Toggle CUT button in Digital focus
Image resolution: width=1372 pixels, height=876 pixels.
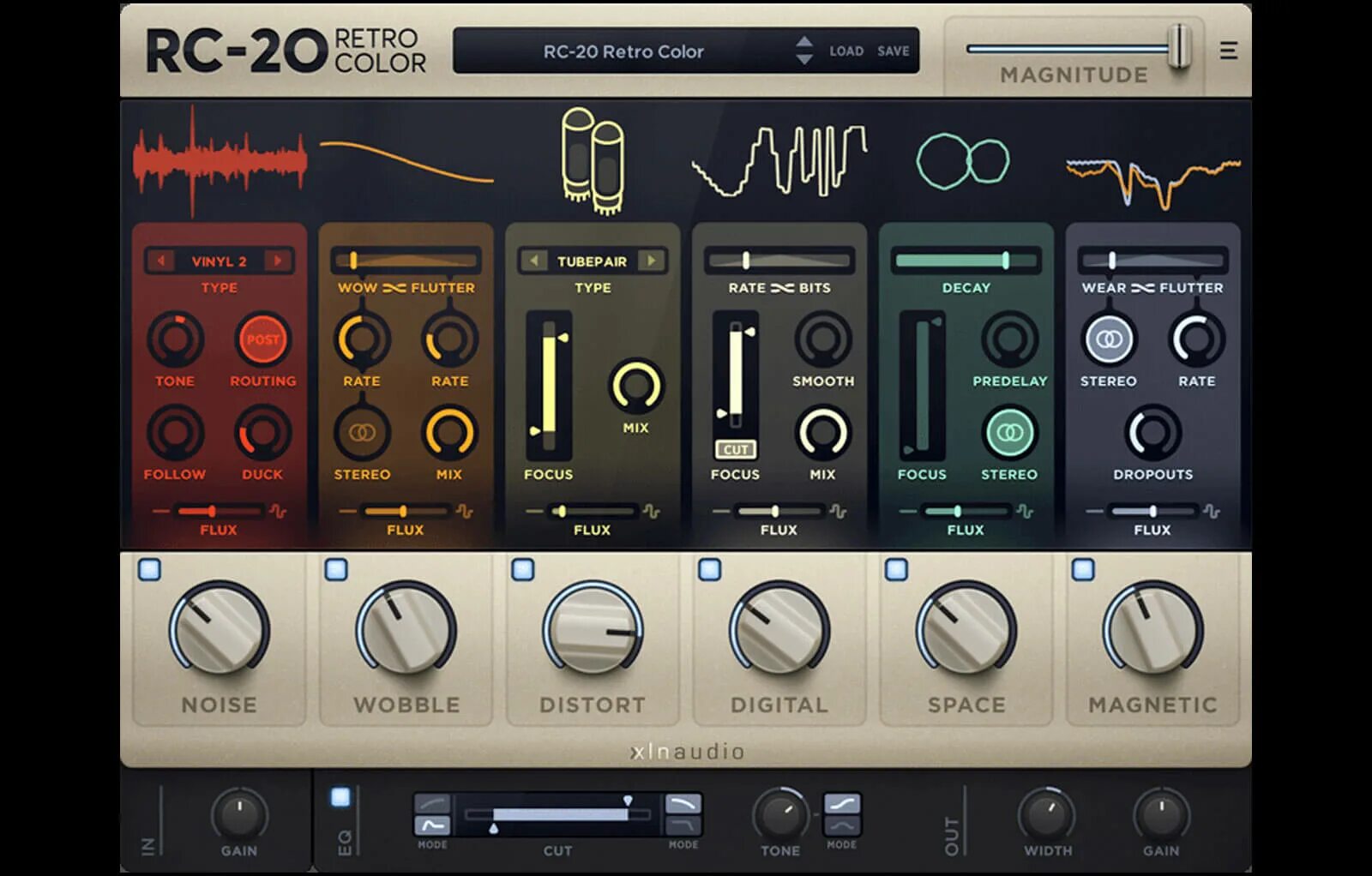[x=736, y=449]
